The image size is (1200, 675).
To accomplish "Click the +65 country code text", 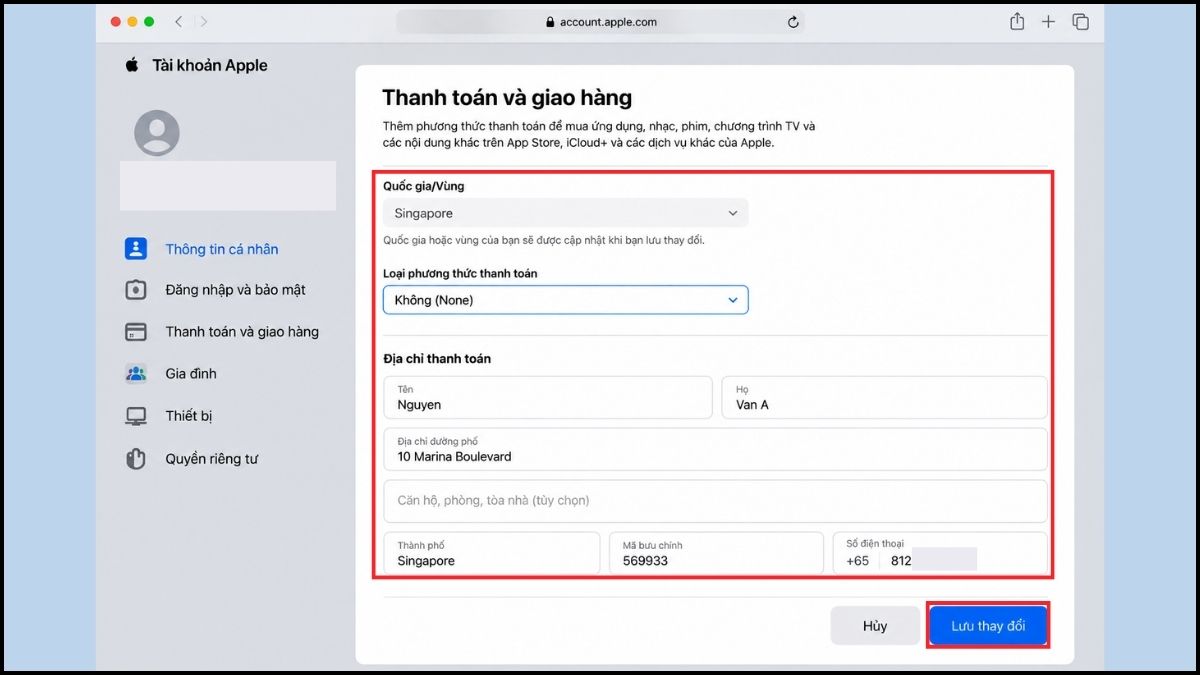I will pos(857,561).
